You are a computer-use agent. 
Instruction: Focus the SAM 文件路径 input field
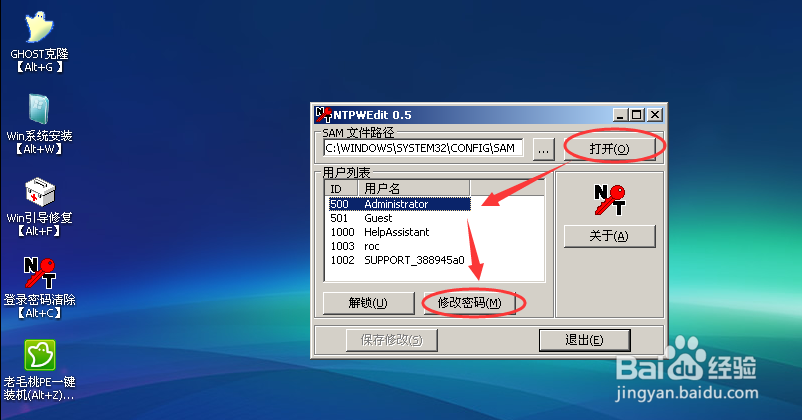pos(424,148)
